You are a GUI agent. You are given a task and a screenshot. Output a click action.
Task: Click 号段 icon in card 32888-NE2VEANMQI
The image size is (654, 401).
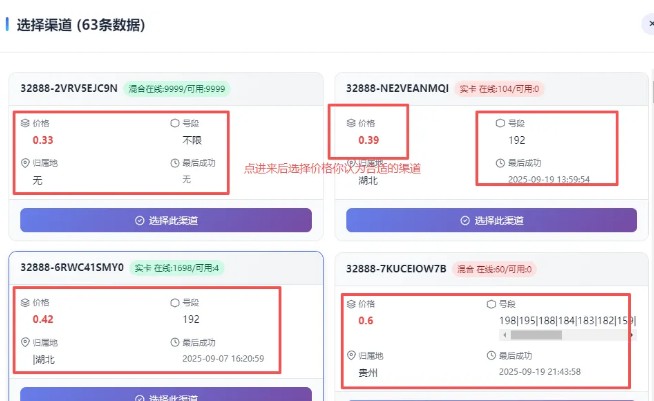[x=501, y=123]
